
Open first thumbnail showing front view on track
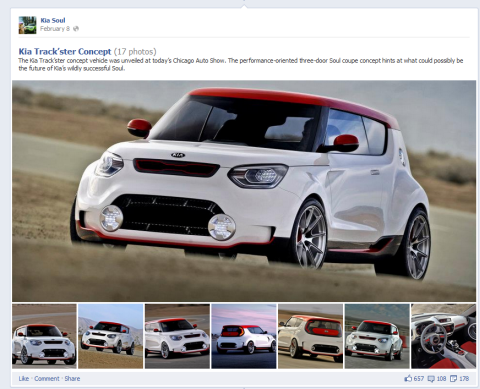click(44, 336)
